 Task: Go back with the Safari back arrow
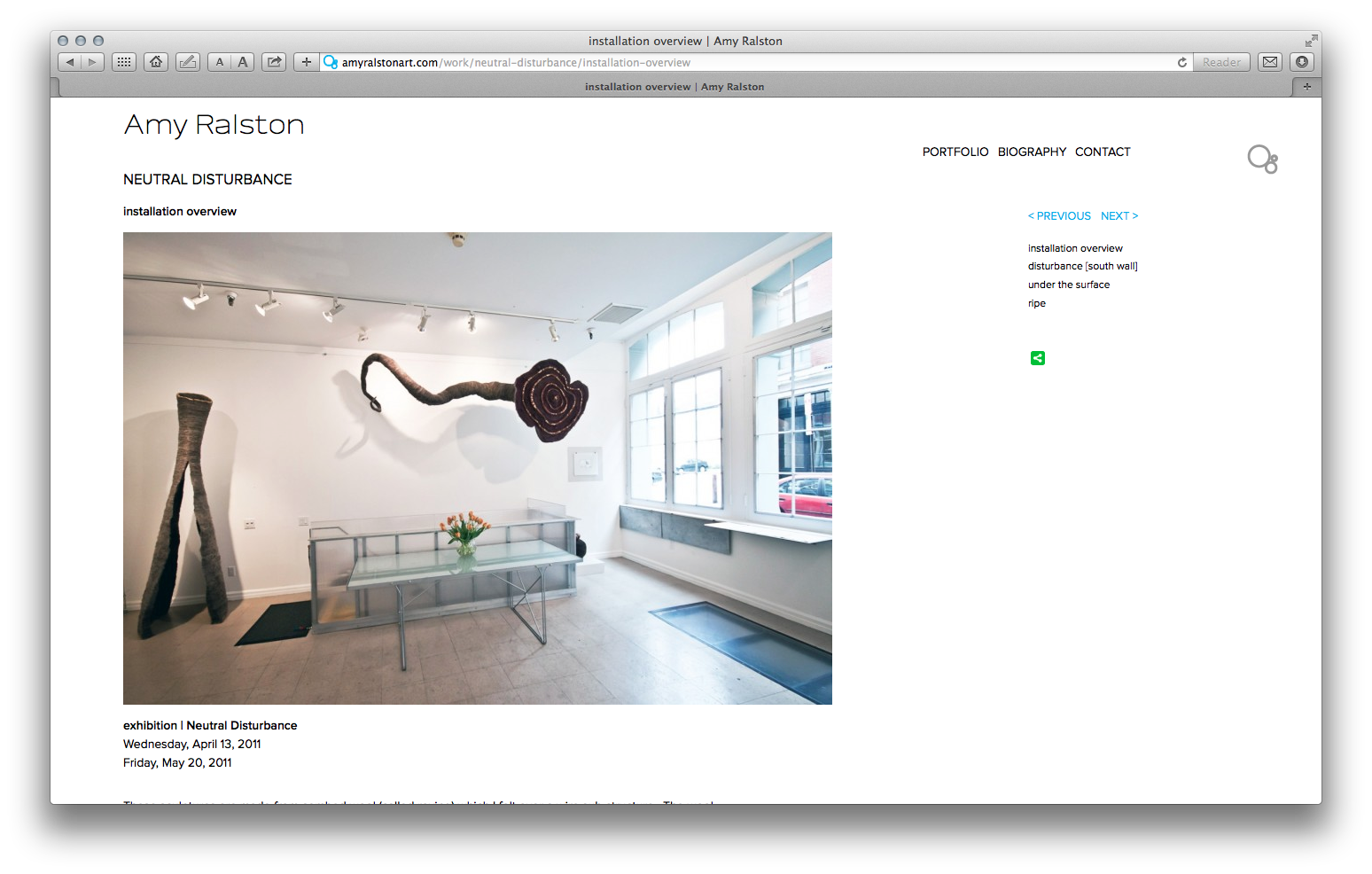coord(70,62)
